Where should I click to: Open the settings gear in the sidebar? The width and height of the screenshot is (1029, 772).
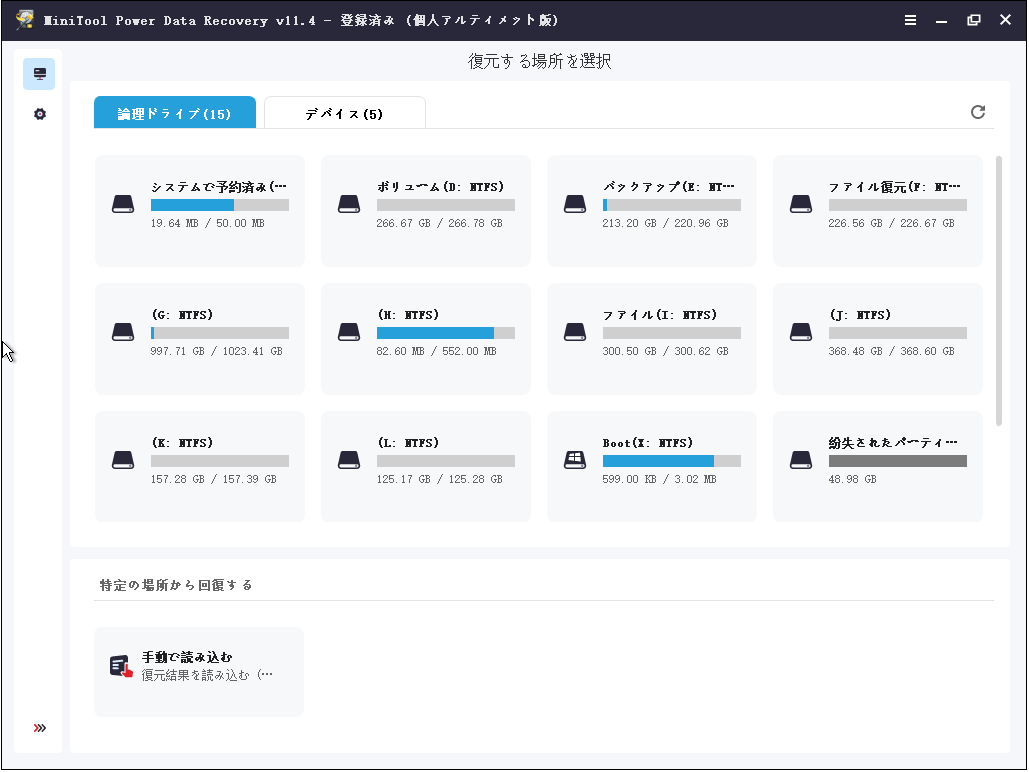pyautogui.click(x=39, y=113)
